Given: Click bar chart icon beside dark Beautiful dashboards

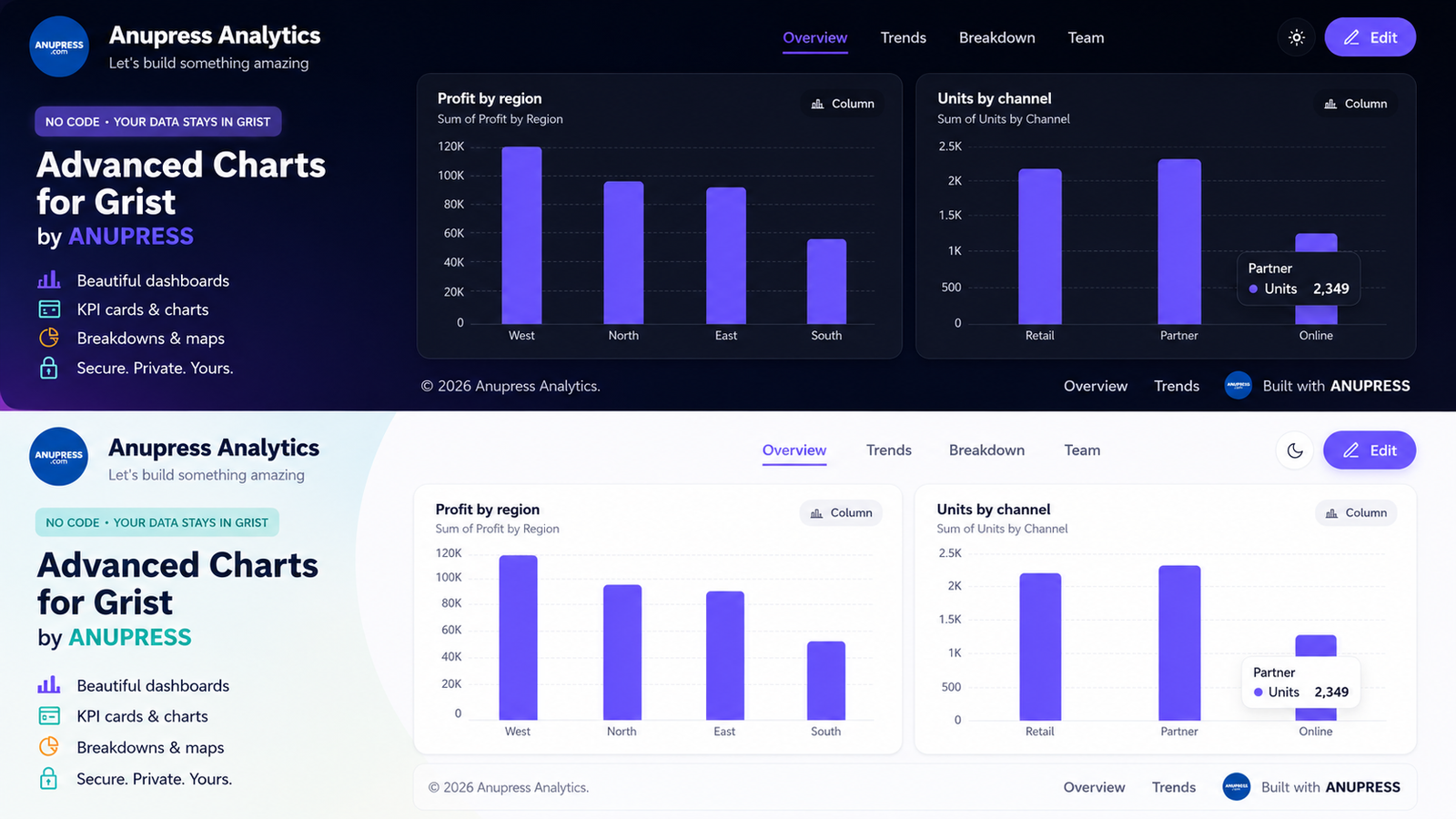Looking at the screenshot, I should [x=49, y=279].
